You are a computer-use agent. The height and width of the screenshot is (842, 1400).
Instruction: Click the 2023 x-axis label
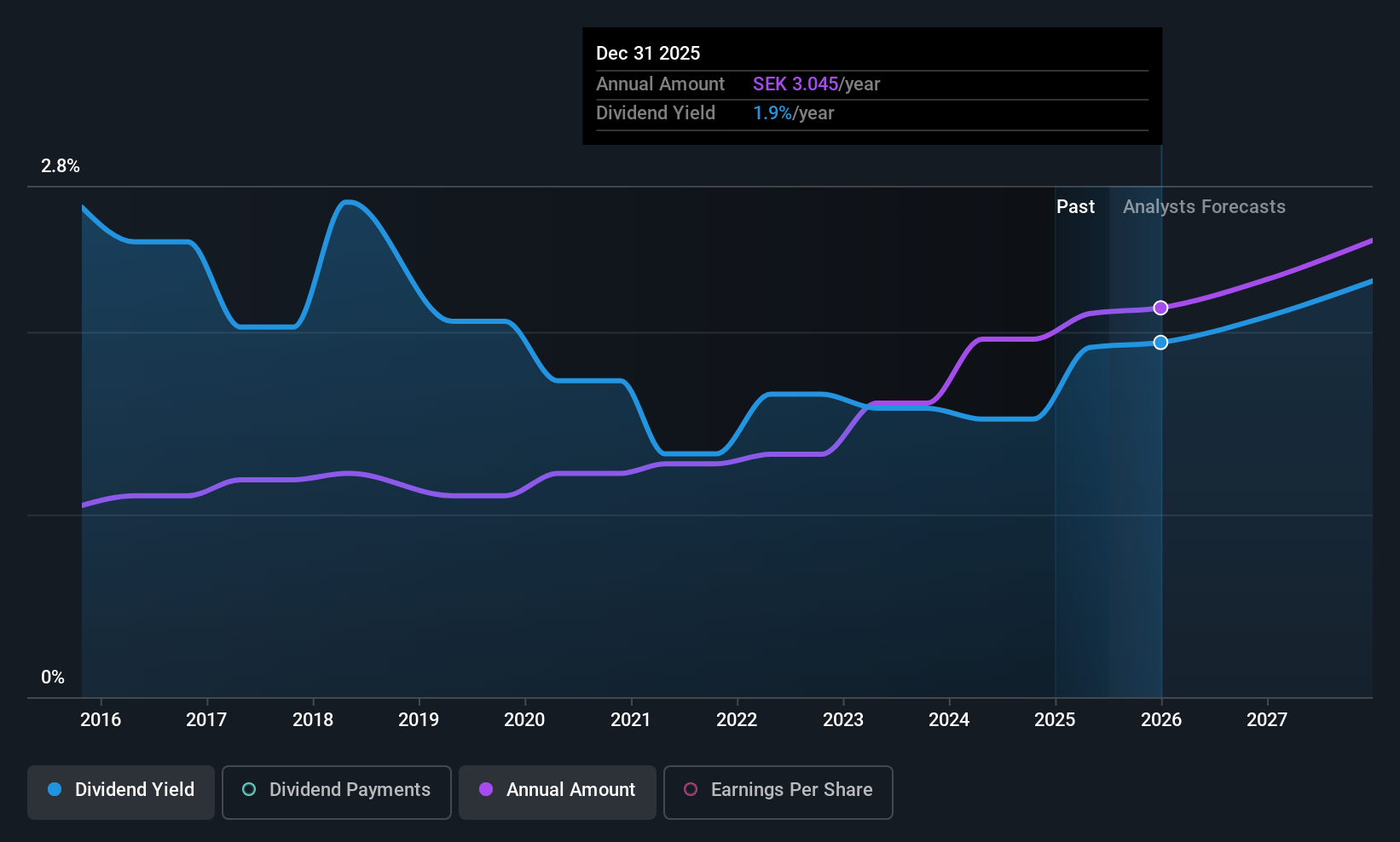tap(843, 719)
